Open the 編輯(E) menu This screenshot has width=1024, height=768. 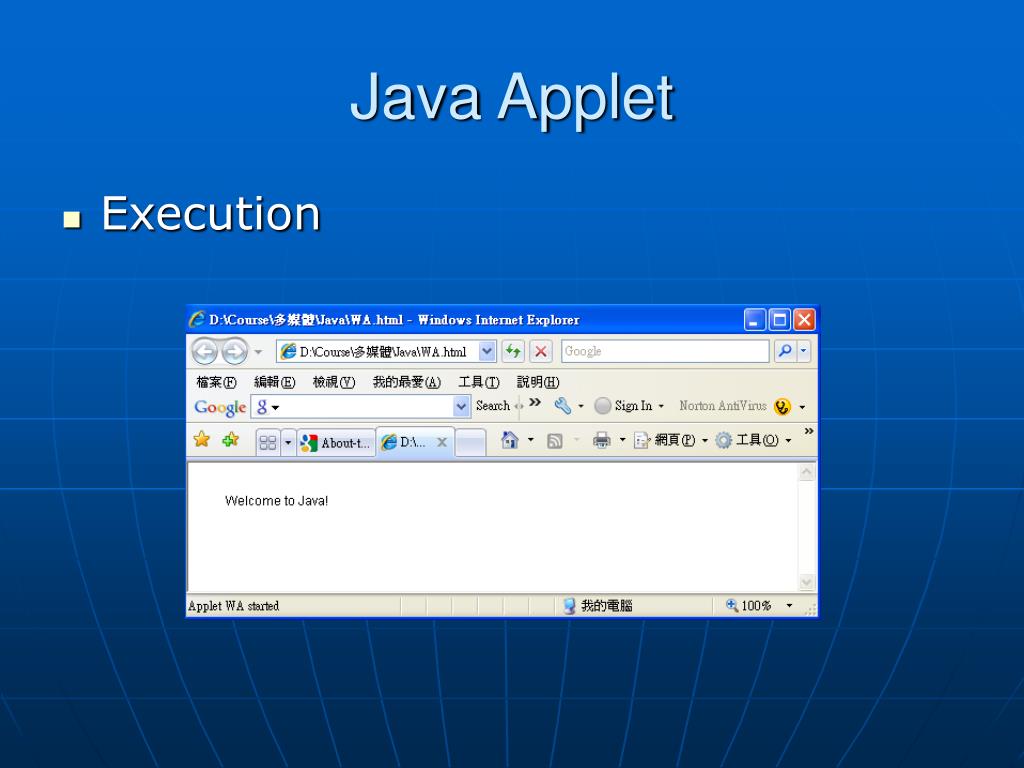274,382
